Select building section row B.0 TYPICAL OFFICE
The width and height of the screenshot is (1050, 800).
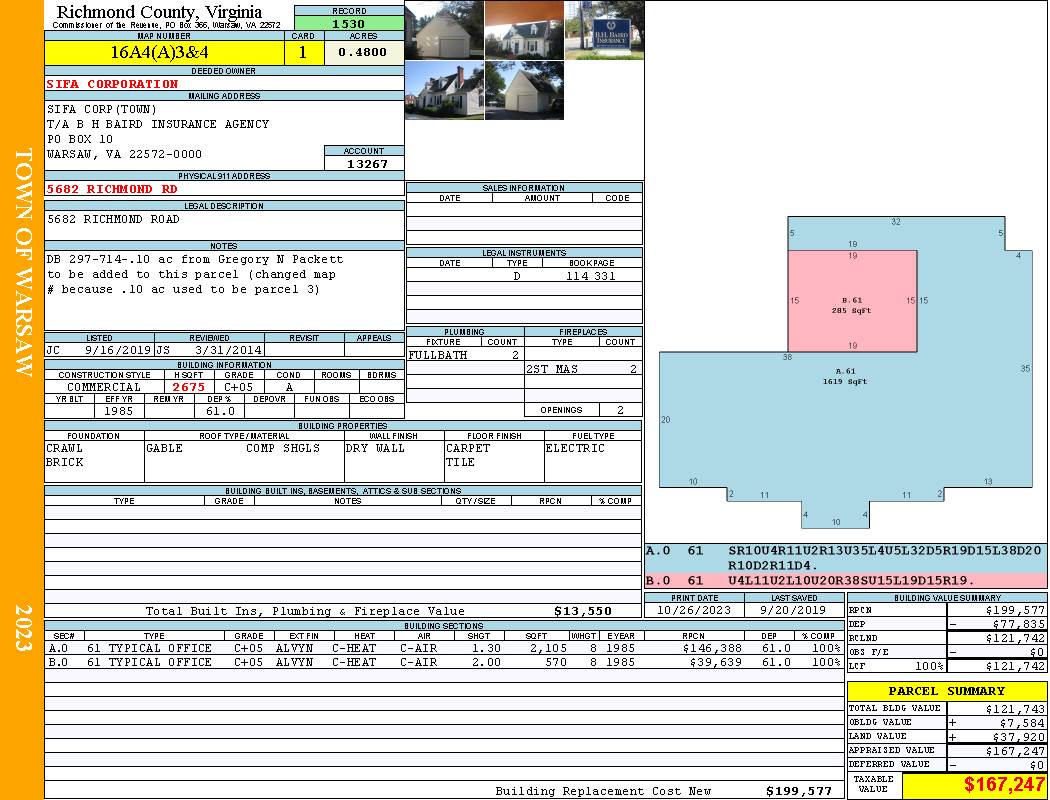click(x=444, y=662)
